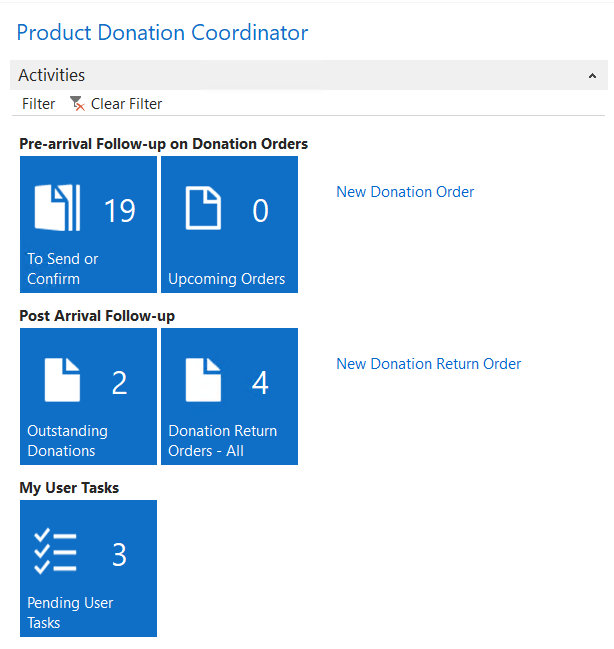This screenshot has height=649, width=614.
Task: Select the Clear Filter text
Action: tap(126, 104)
